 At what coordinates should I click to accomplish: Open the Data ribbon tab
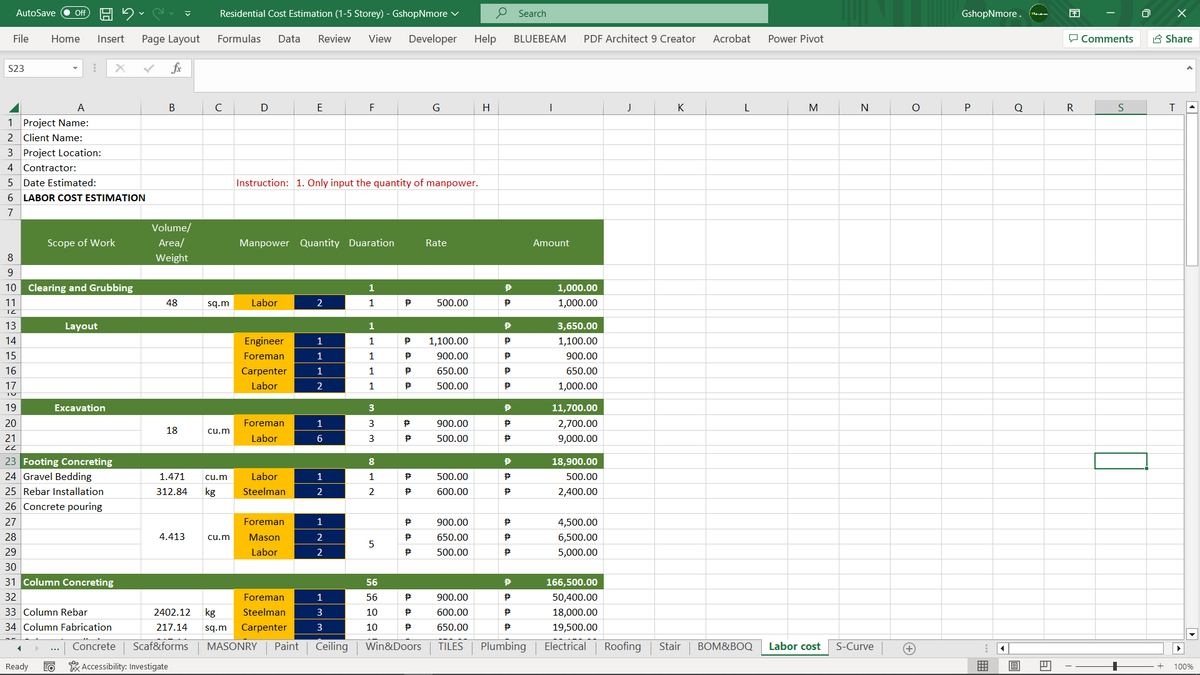tap(289, 39)
